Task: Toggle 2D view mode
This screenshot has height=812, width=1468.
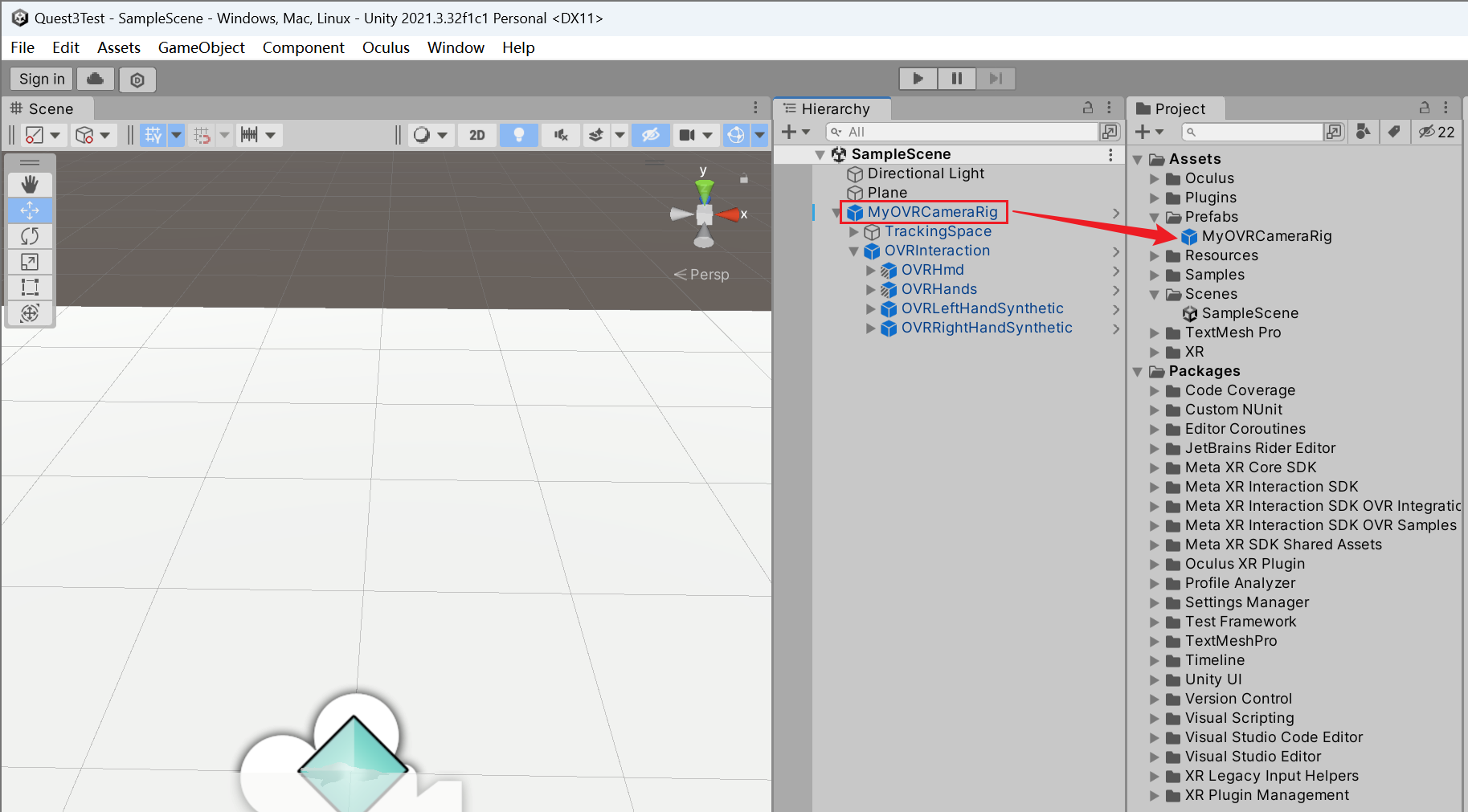Action: click(x=477, y=135)
